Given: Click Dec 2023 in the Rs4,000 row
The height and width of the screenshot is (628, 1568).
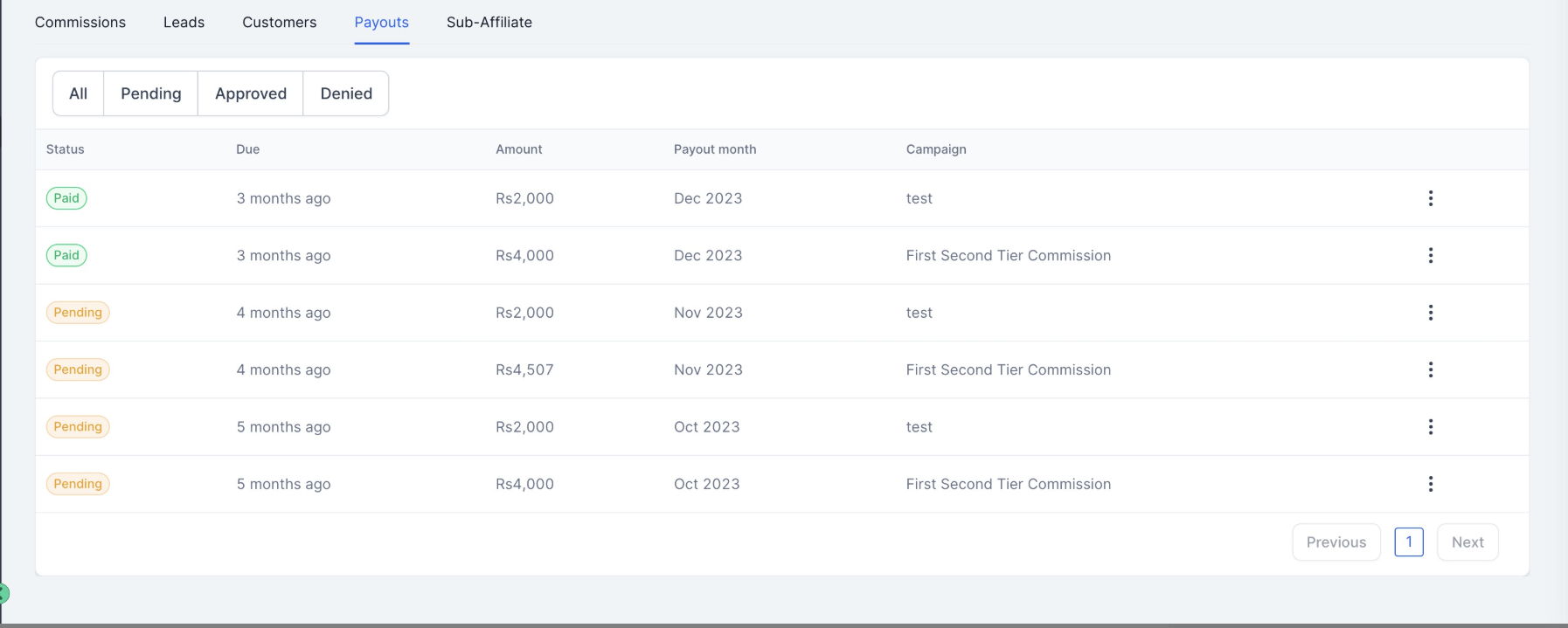Looking at the screenshot, I should tap(708, 255).
